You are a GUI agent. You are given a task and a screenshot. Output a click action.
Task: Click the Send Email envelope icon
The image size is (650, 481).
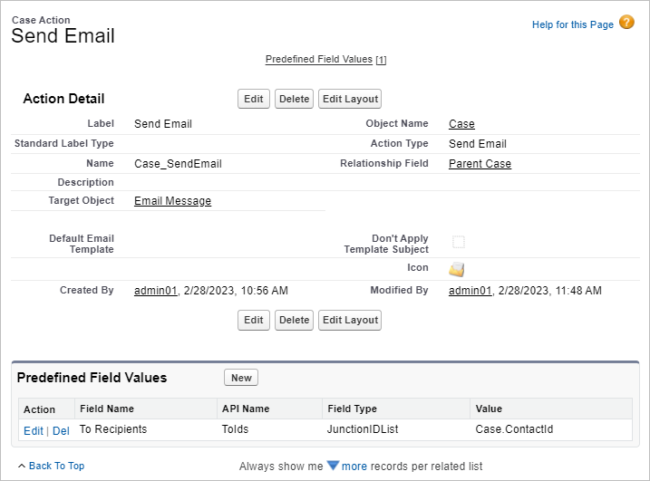point(457,269)
